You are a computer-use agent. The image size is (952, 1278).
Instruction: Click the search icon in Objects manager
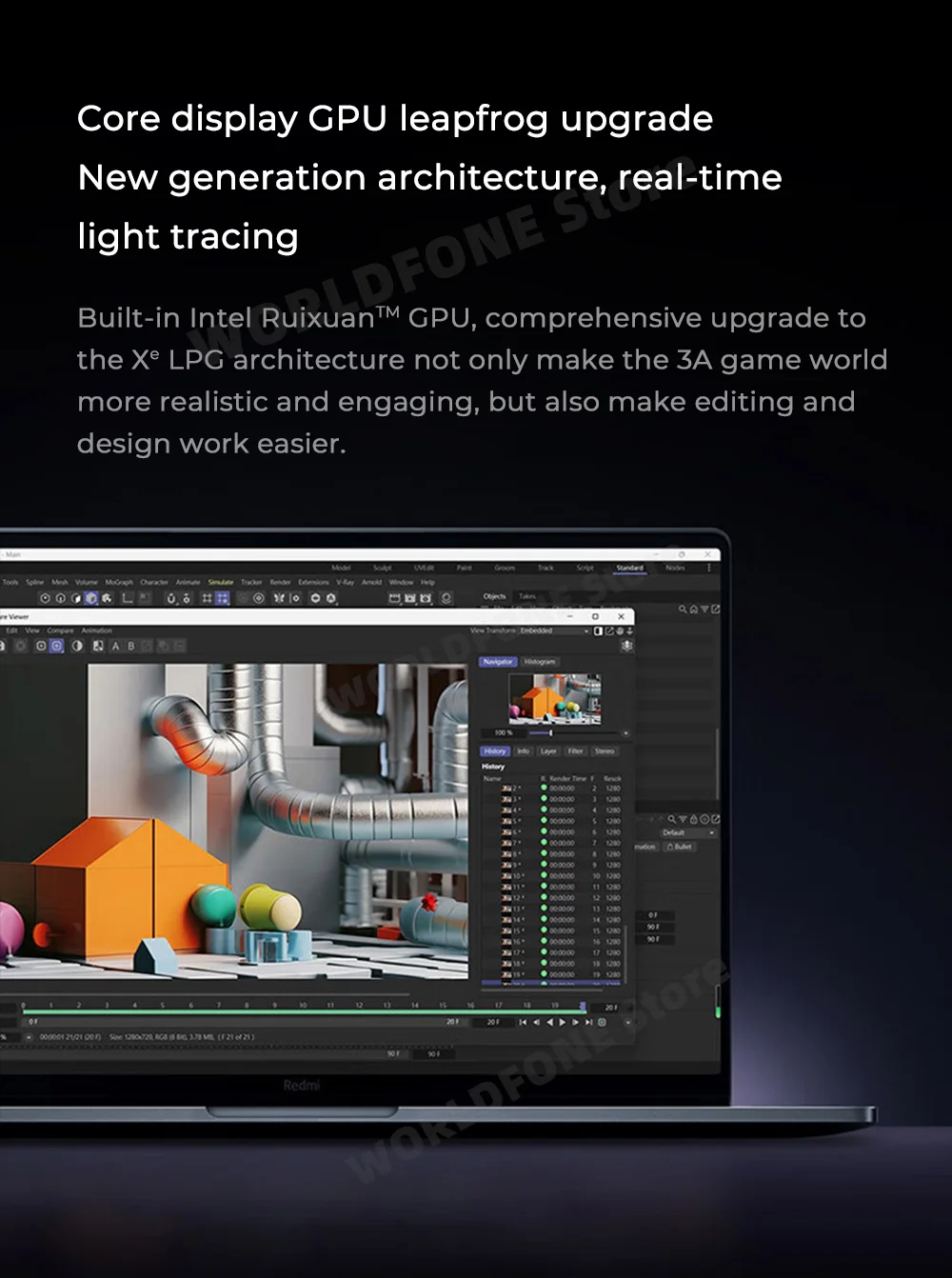coord(683,609)
